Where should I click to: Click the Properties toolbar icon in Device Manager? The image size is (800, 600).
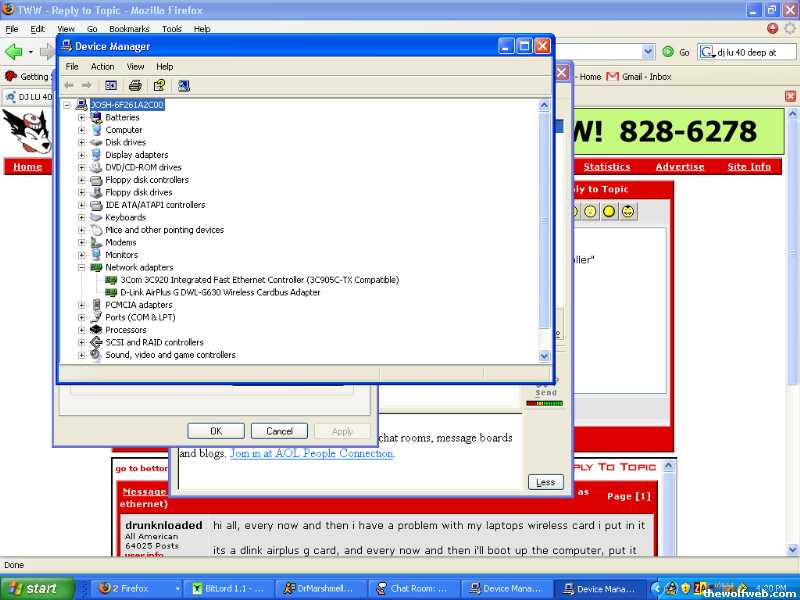(159, 86)
